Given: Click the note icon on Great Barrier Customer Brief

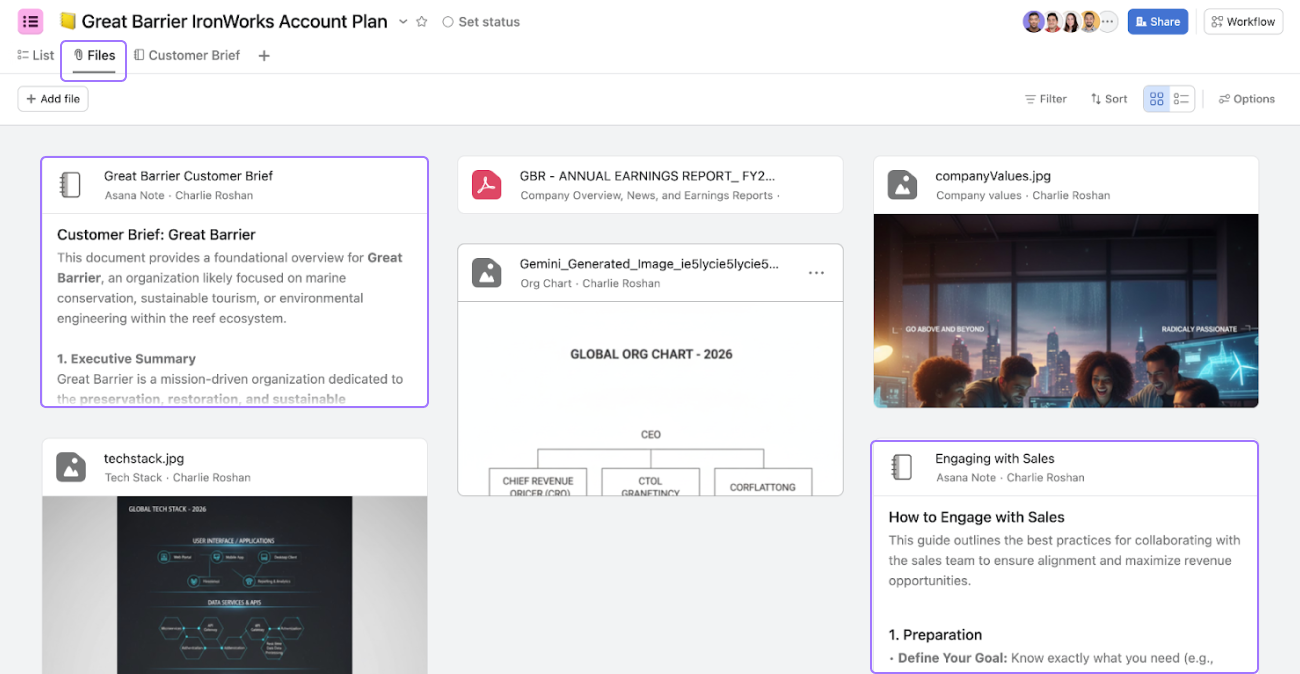Looking at the screenshot, I should [70, 185].
